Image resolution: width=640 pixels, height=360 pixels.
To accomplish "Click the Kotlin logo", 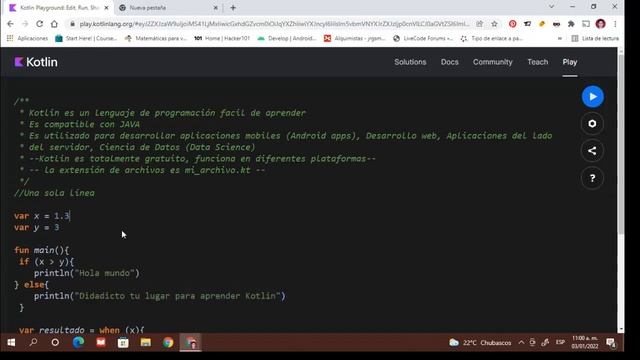I will click(36, 62).
